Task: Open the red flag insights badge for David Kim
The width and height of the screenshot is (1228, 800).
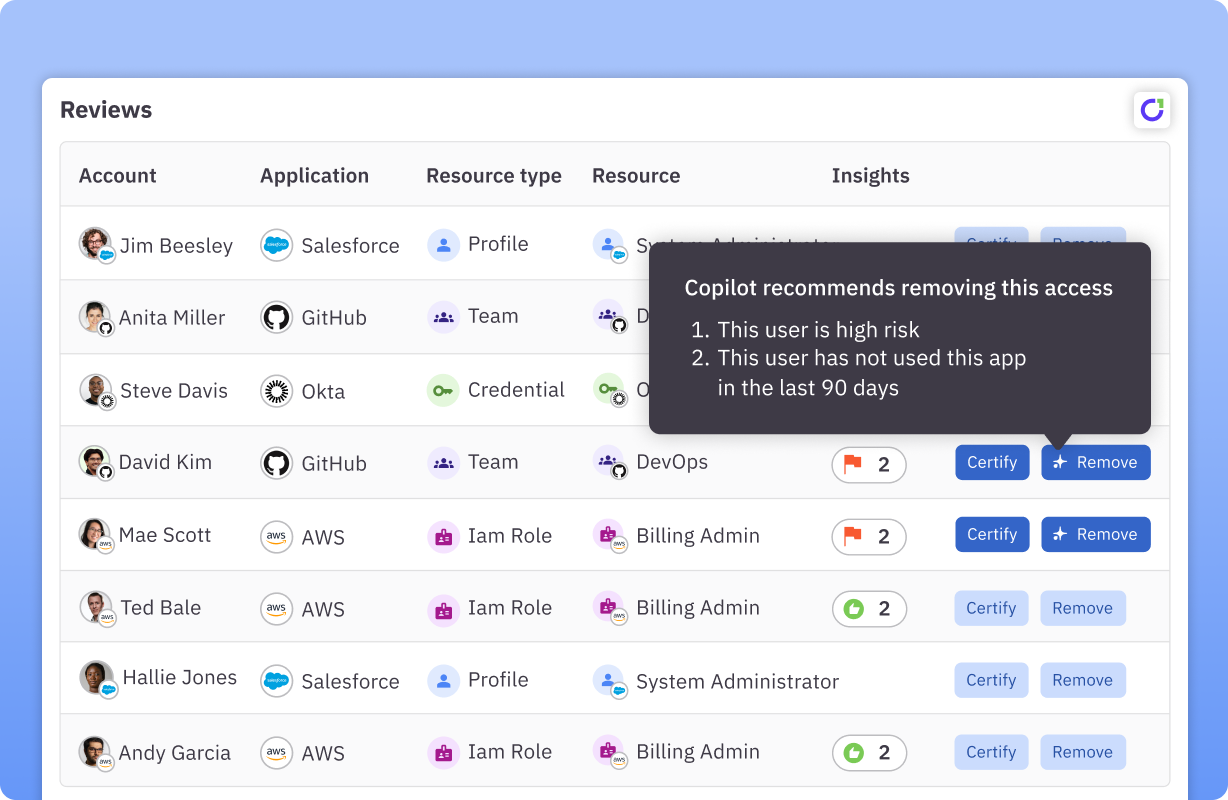Action: click(868, 465)
